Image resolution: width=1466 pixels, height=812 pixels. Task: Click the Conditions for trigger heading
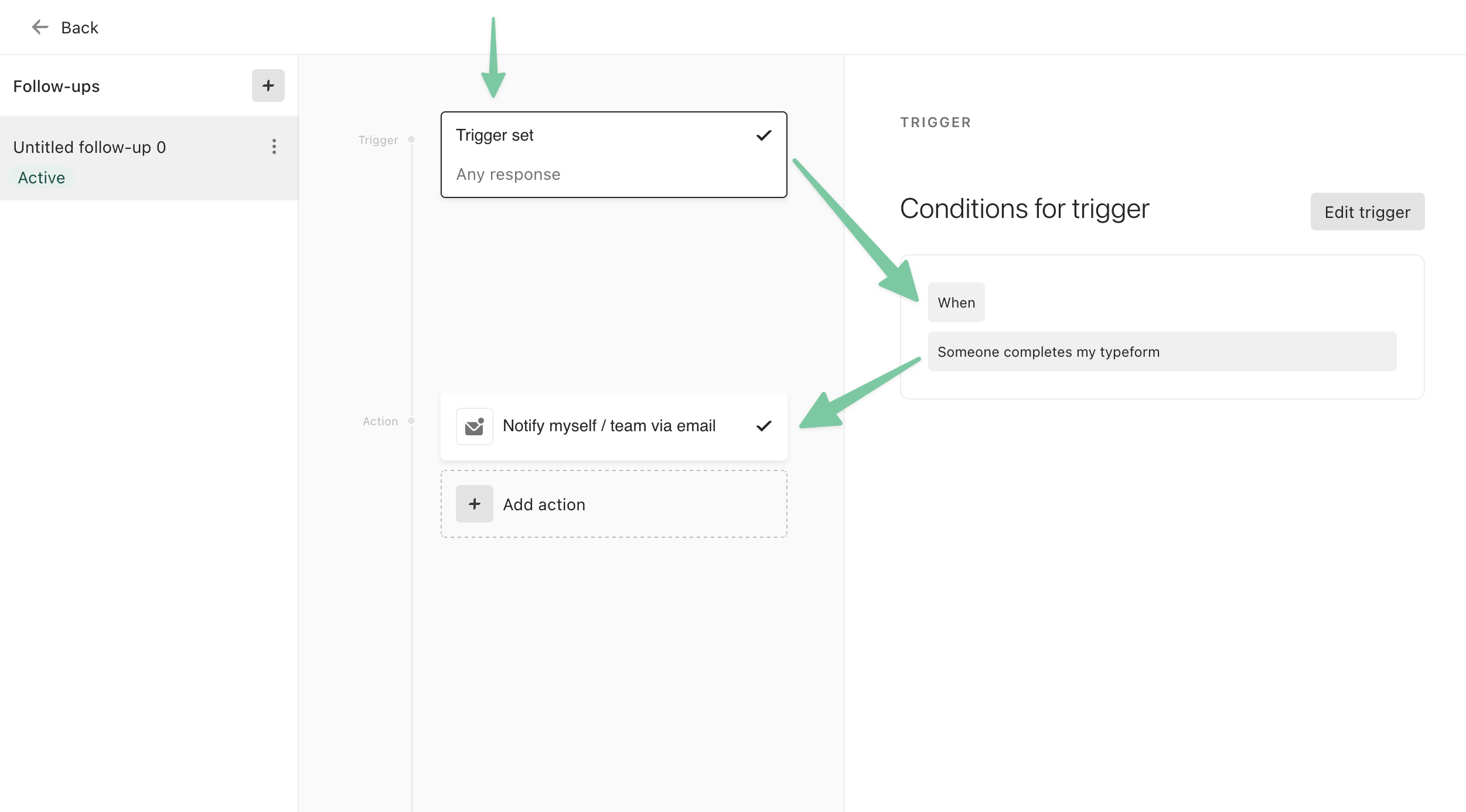point(1024,209)
